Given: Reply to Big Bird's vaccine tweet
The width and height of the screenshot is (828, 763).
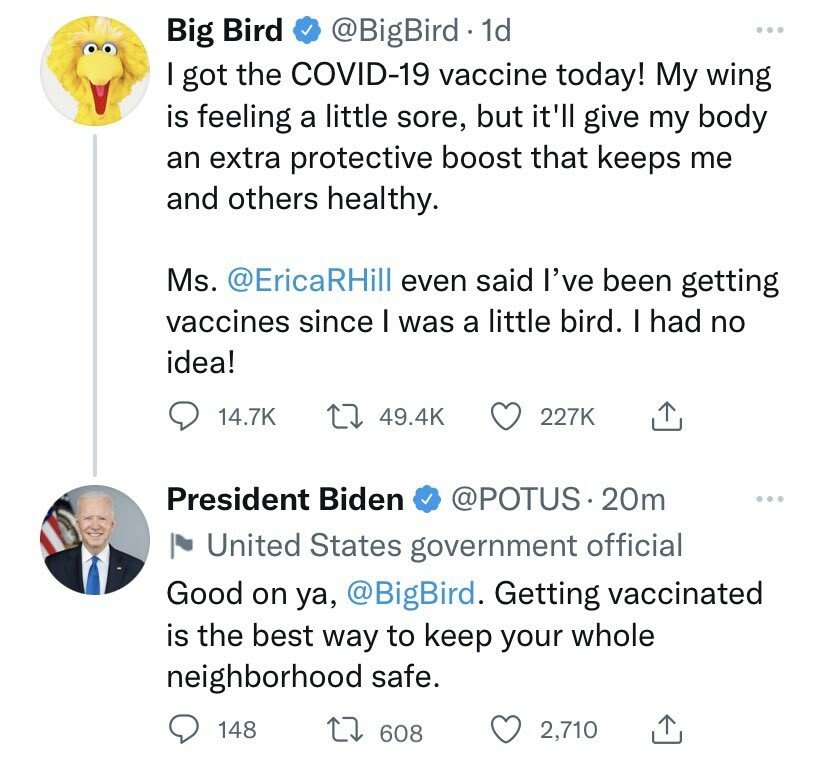Looking at the screenshot, I should pos(184,416).
